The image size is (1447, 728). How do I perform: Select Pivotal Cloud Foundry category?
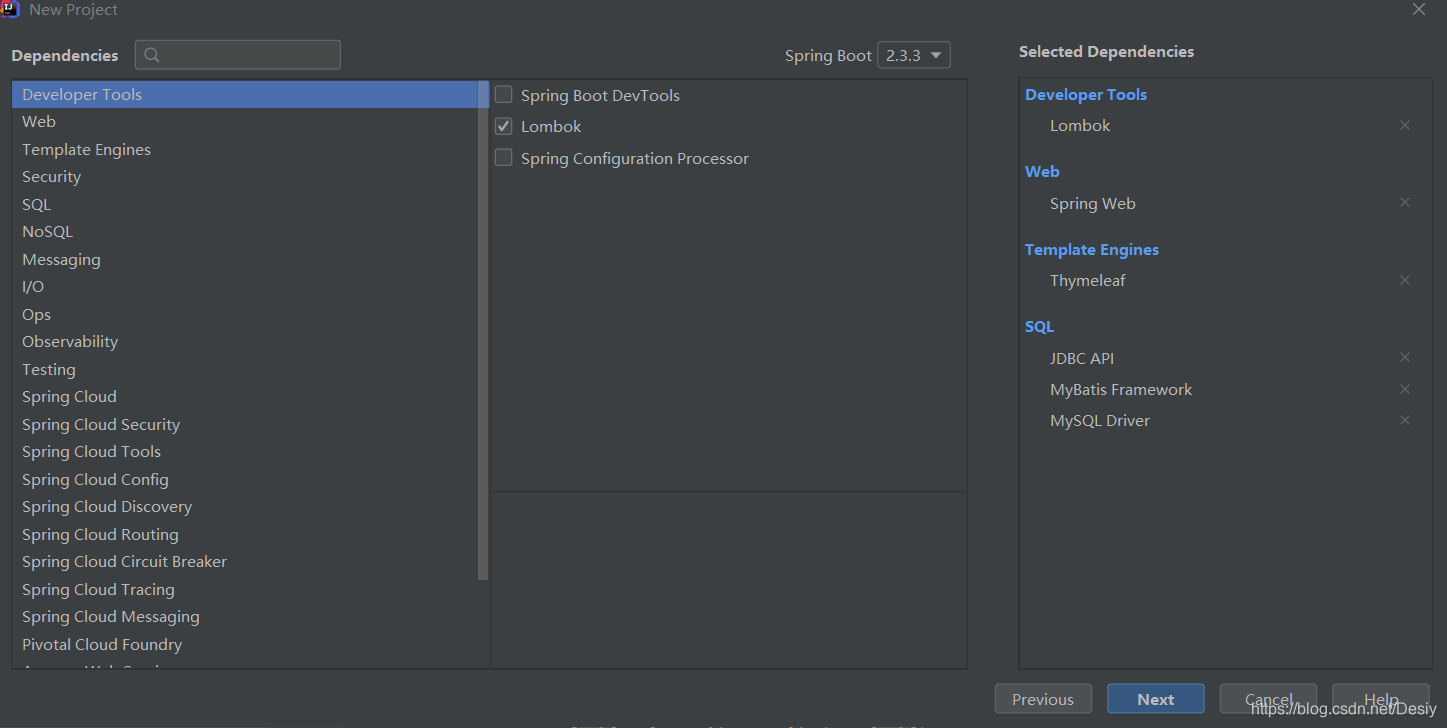(x=245, y=644)
